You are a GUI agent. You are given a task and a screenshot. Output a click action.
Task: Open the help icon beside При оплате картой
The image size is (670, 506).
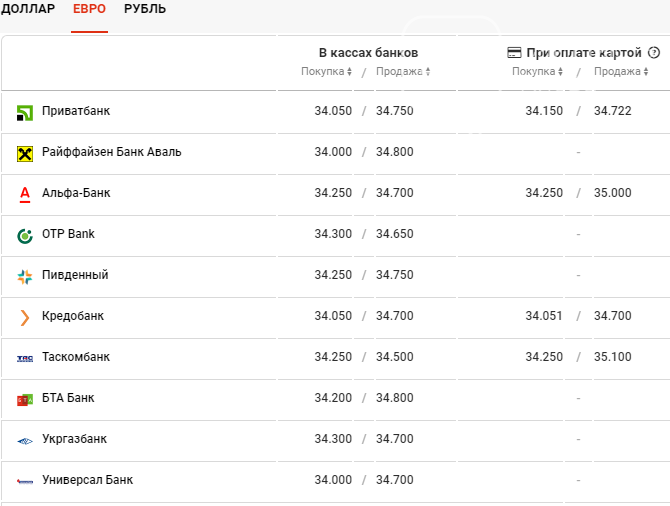pos(654,53)
